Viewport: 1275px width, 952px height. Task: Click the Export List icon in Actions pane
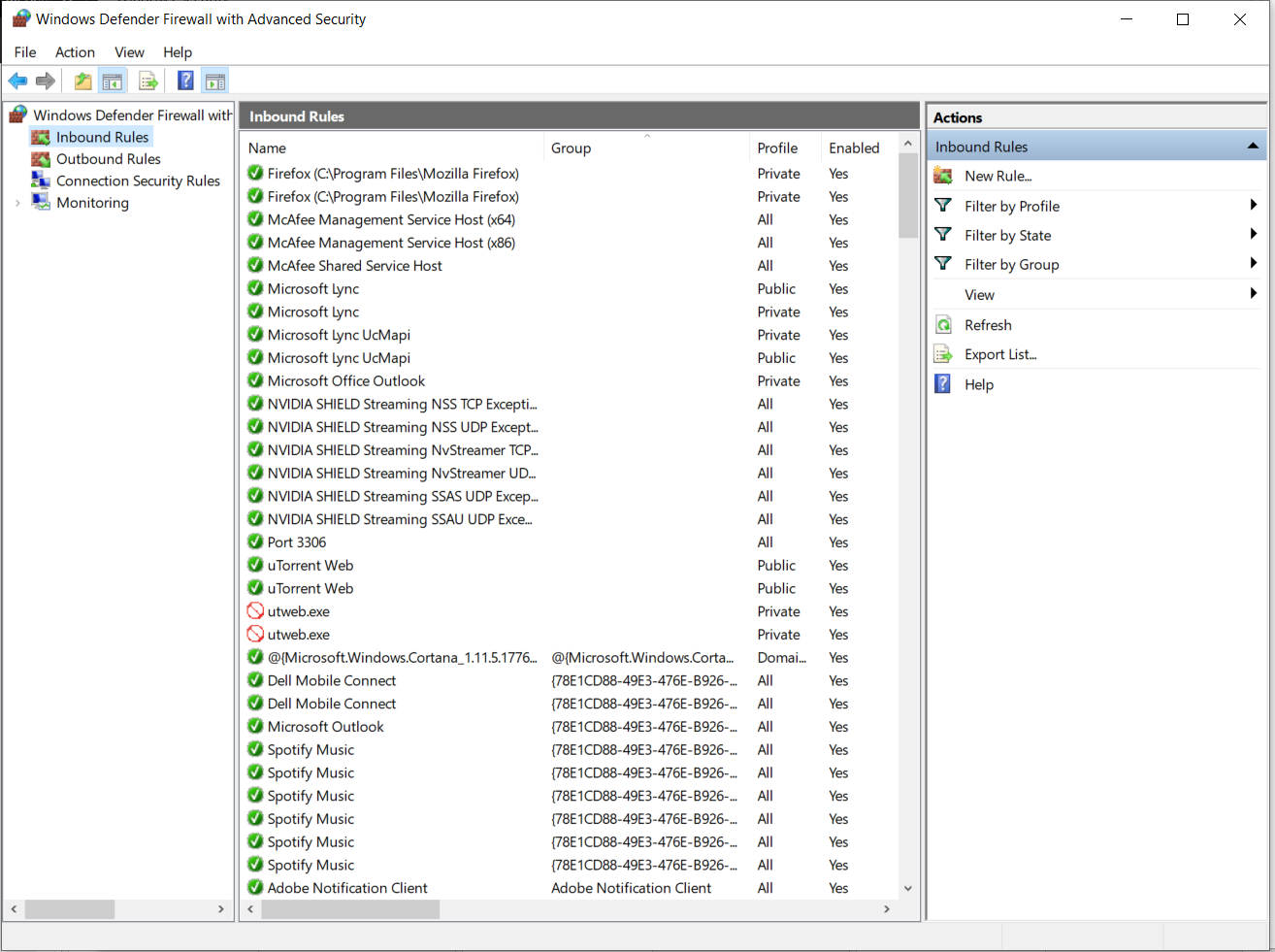point(943,354)
